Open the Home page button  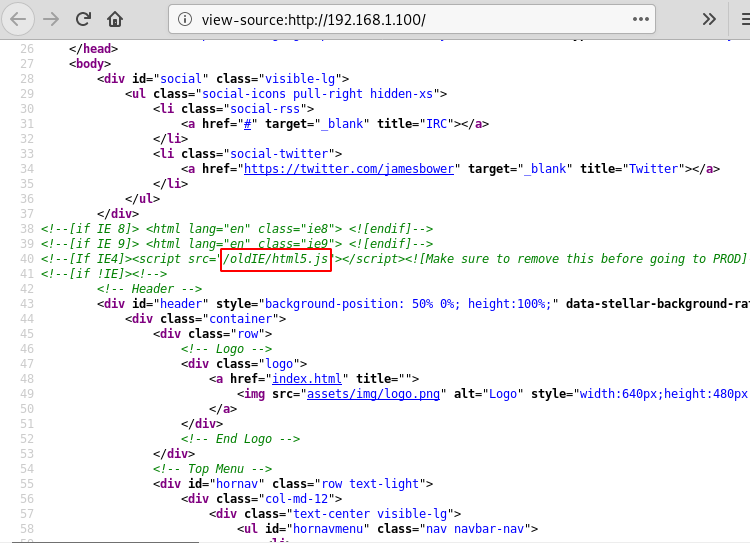tap(115, 20)
